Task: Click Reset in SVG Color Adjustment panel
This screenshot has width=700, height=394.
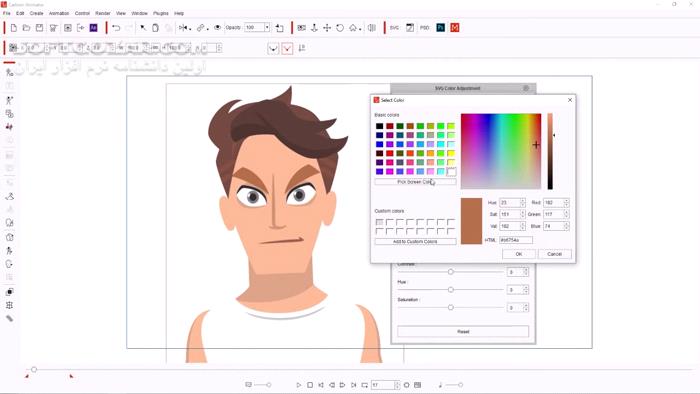Action: click(x=463, y=332)
